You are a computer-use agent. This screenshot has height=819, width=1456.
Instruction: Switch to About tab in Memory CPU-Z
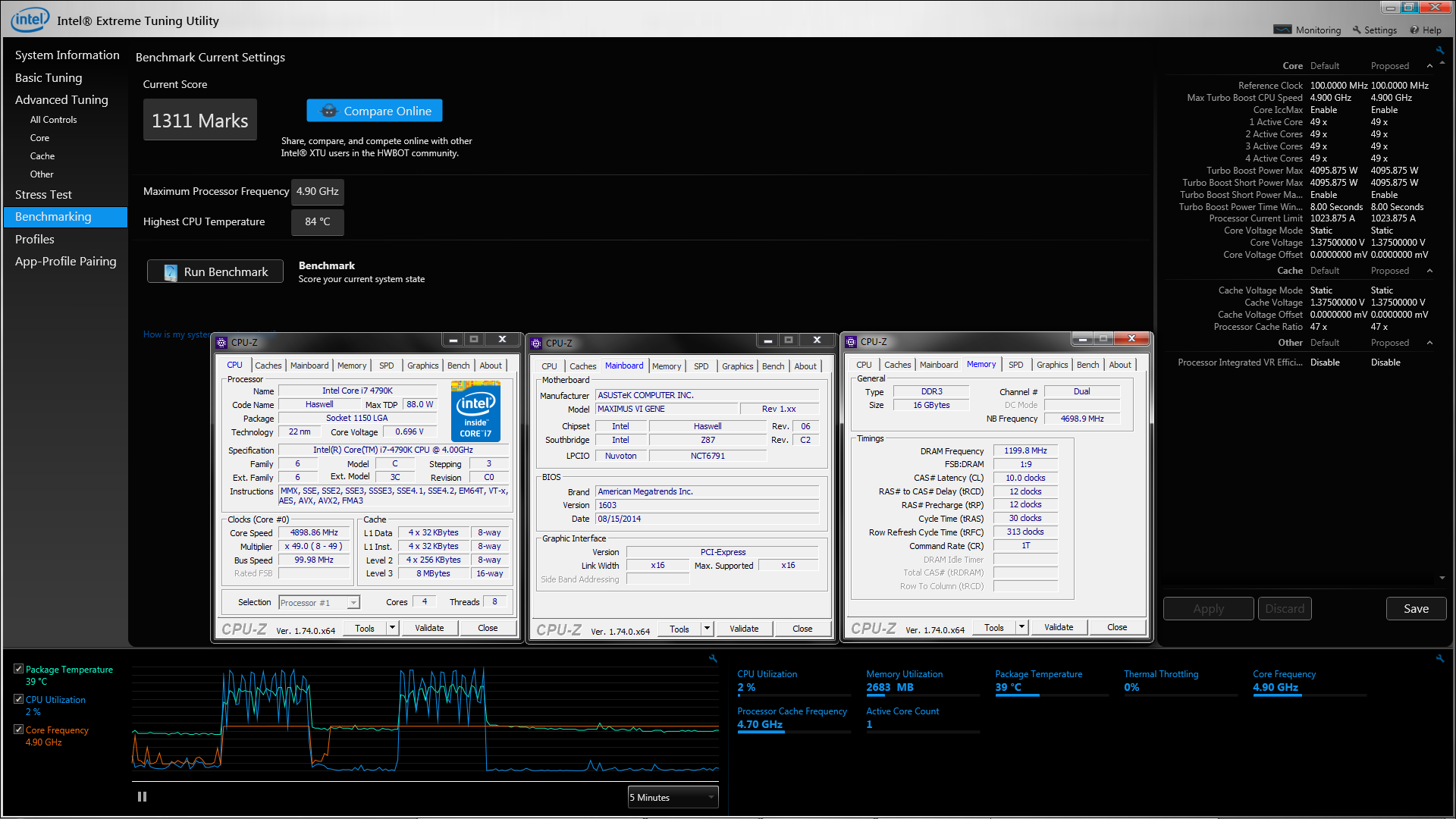coord(1120,365)
